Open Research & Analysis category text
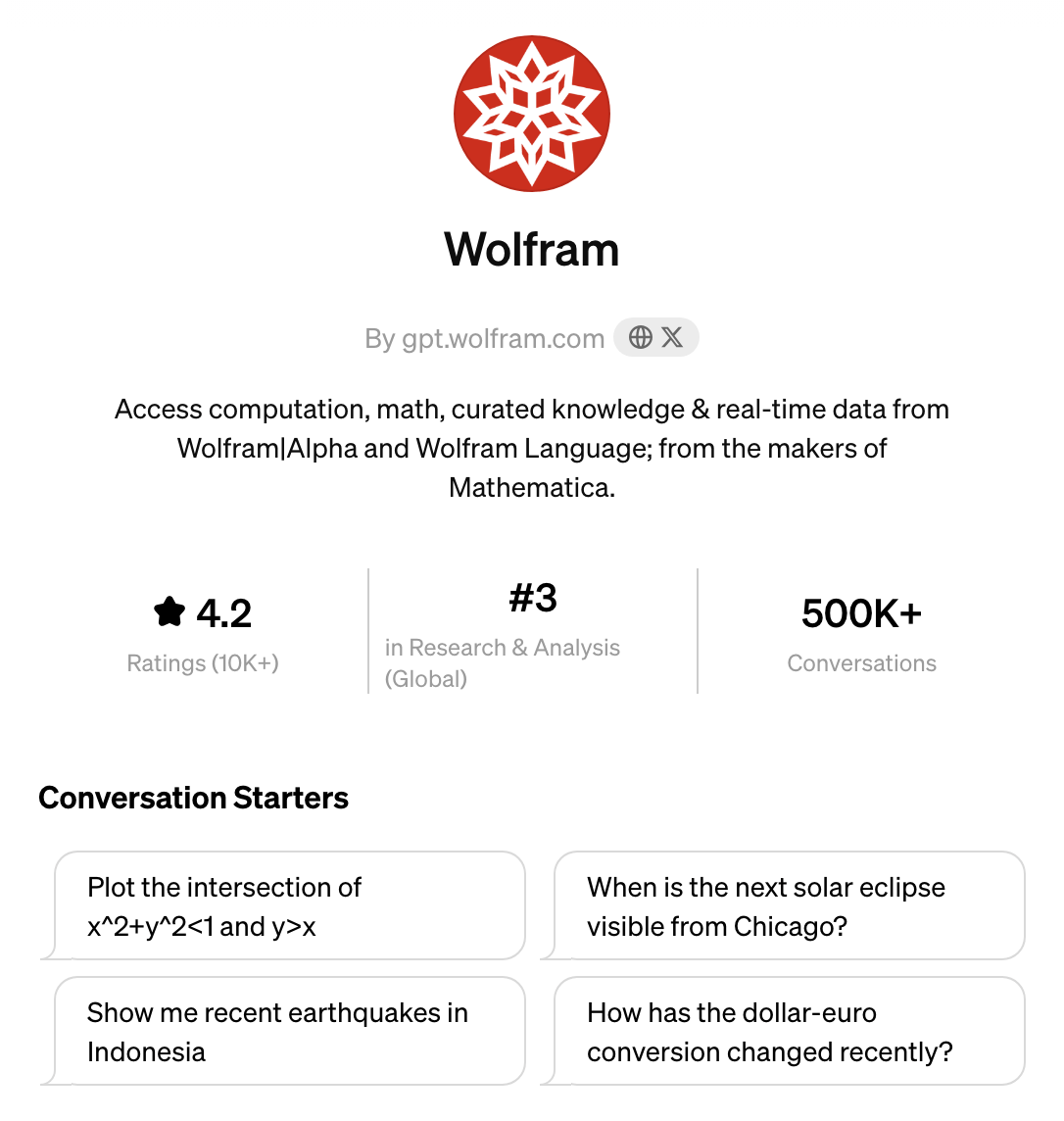Image resolution: width=1064 pixels, height=1121 pixels. click(503, 648)
